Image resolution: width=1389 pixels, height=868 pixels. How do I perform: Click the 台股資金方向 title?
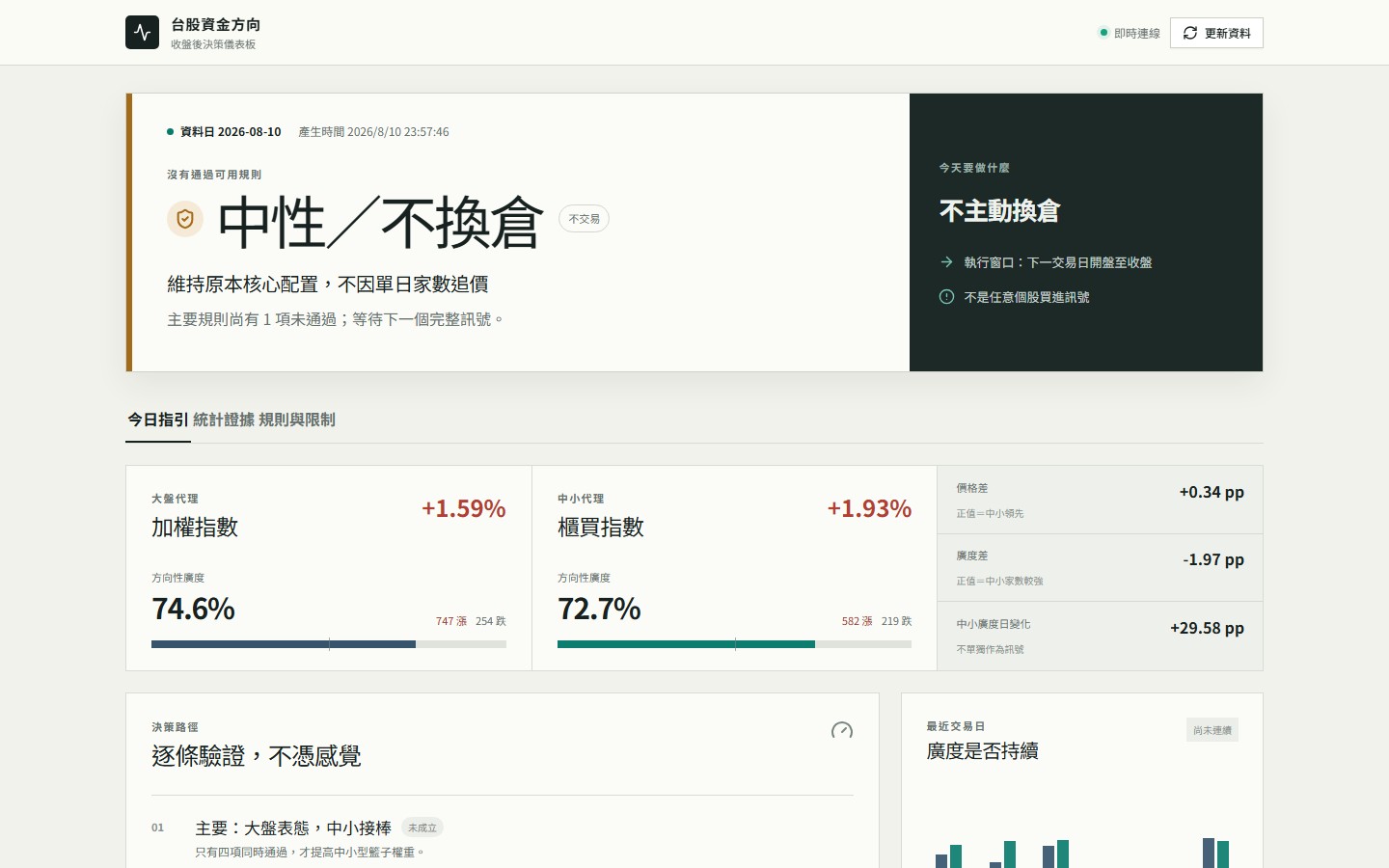click(216, 25)
